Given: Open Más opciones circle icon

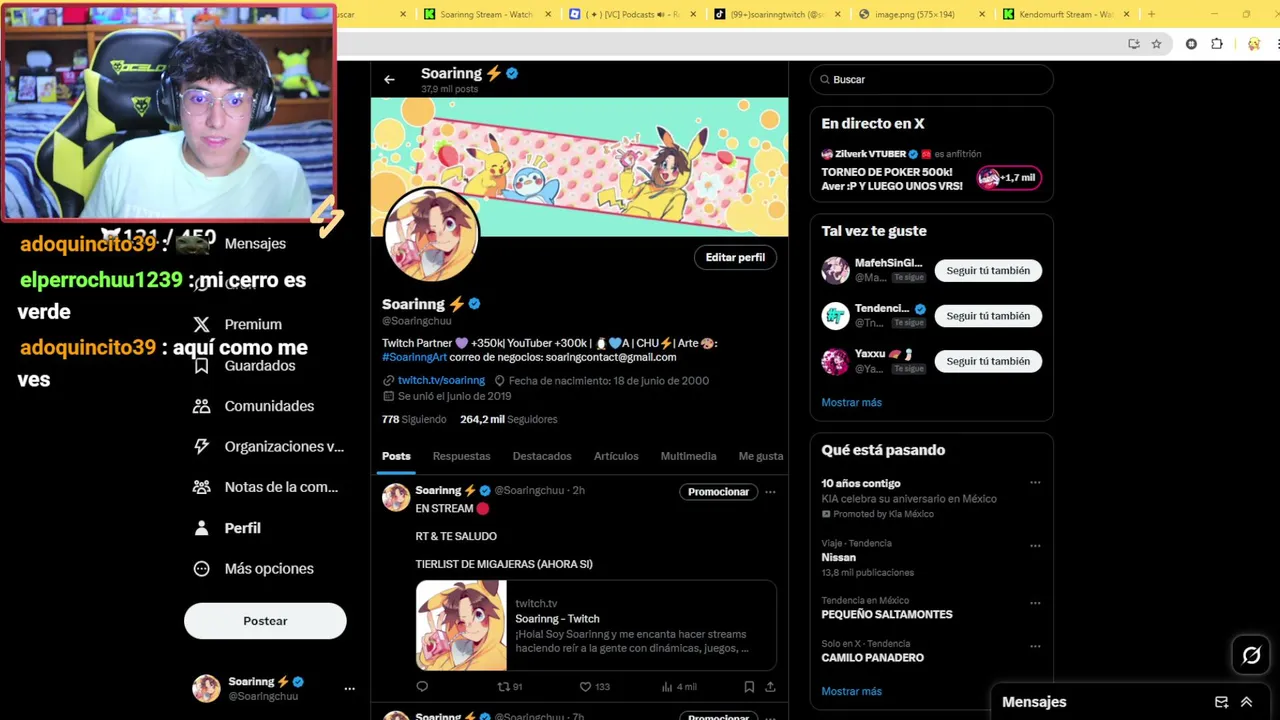Looking at the screenshot, I should point(202,568).
